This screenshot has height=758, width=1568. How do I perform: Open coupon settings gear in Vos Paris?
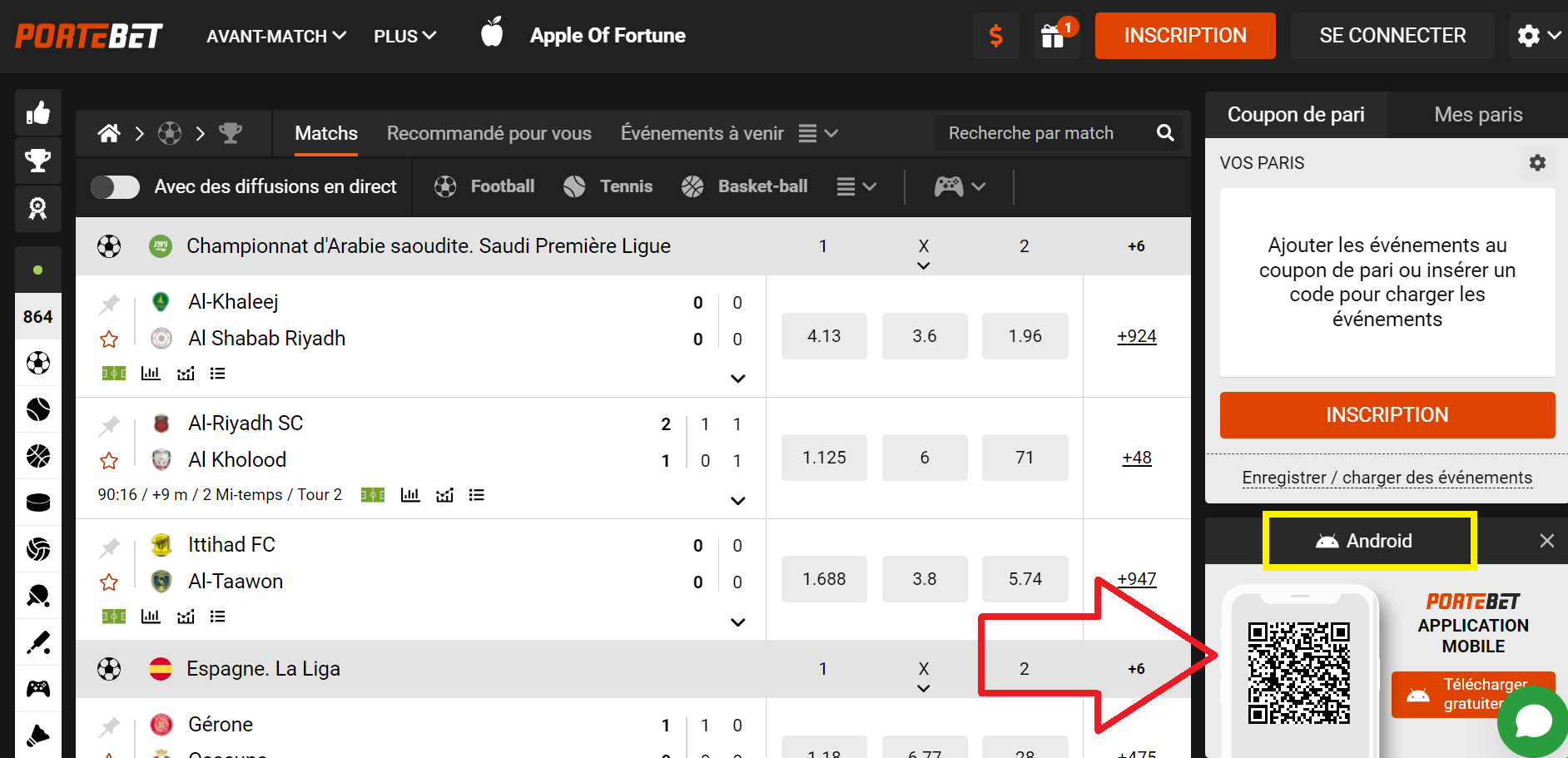click(1537, 163)
